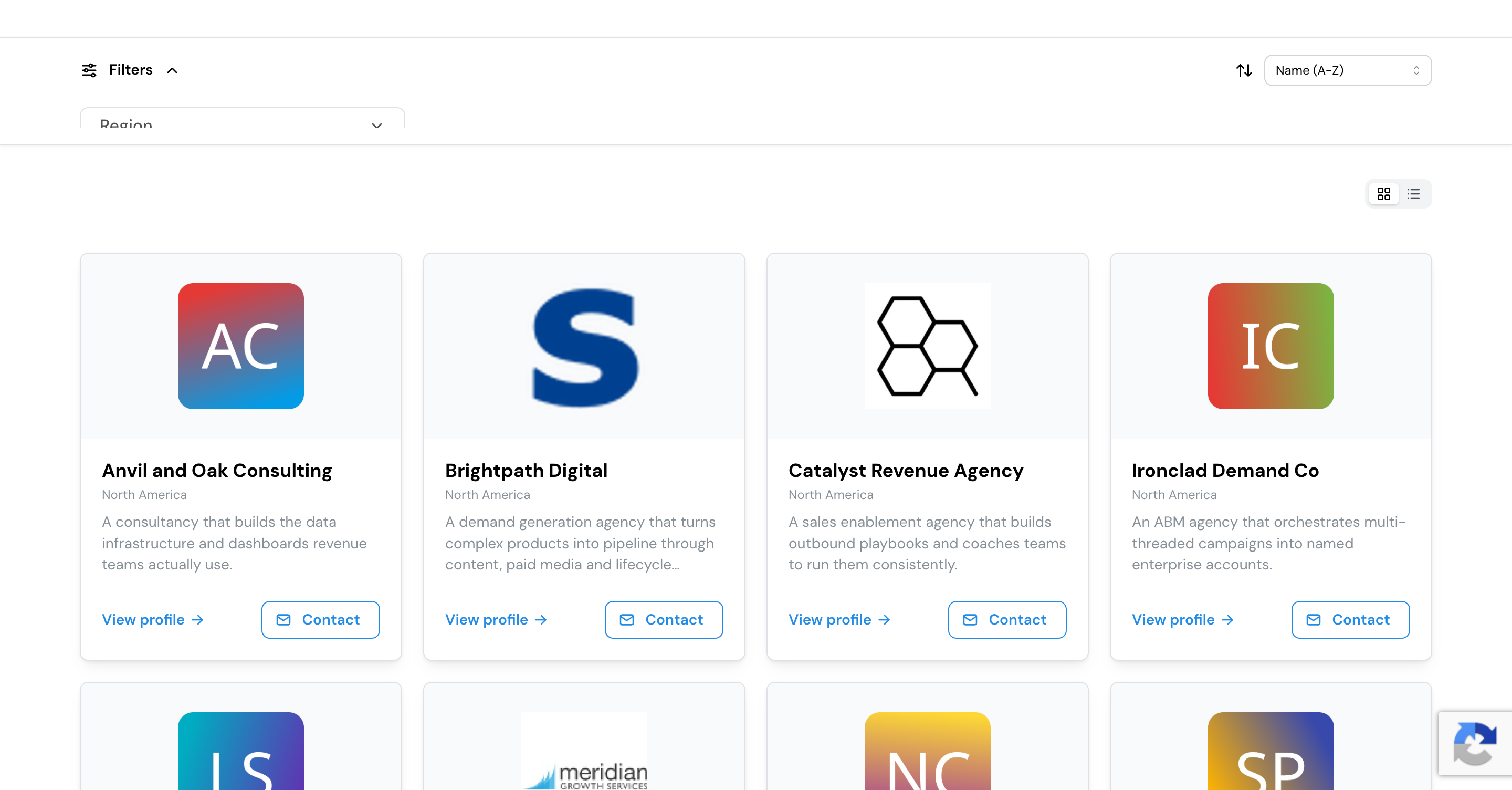Viewport: 1512px width, 790px height.
Task: Click the Brightpath Digital S logo
Action: click(x=584, y=346)
